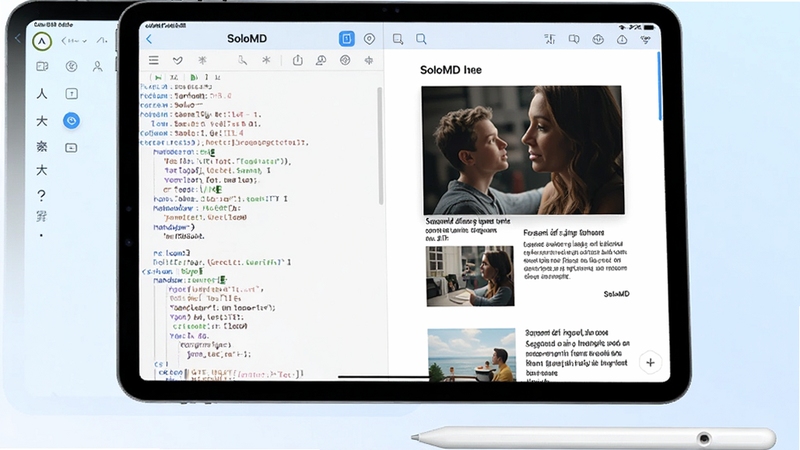This screenshot has height=450, width=800.
Task: Select the 大 character just above the question mark
Action: 42,170
